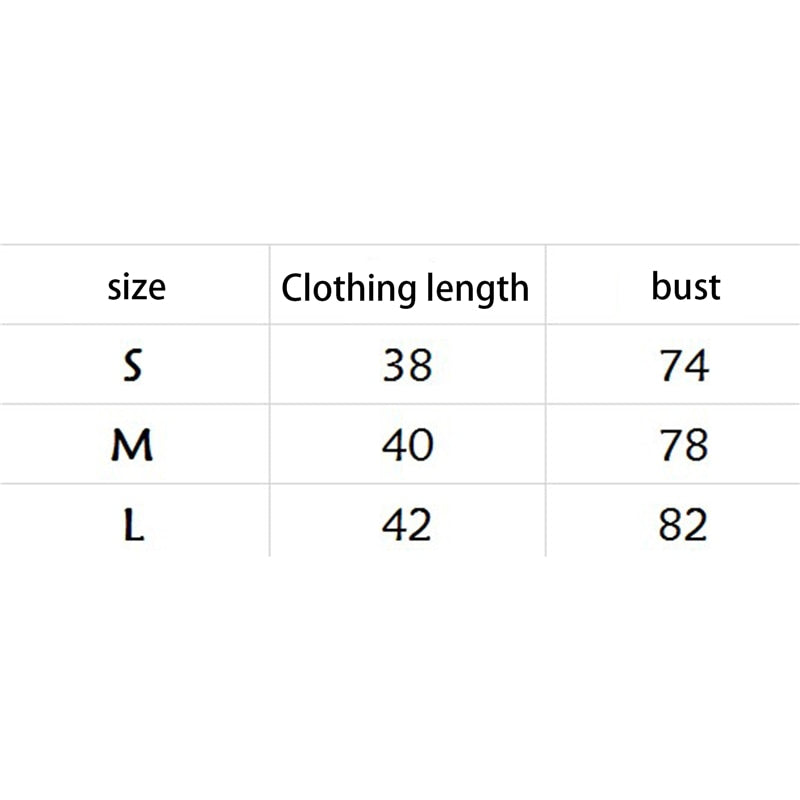800x800 pixels.
Task: Click the divider below the header row
Action: (400, 324)
